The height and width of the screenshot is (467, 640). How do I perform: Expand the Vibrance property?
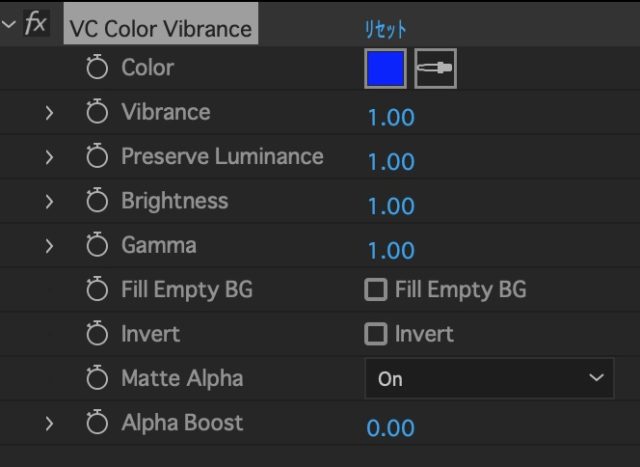click(x=49, y=113)
